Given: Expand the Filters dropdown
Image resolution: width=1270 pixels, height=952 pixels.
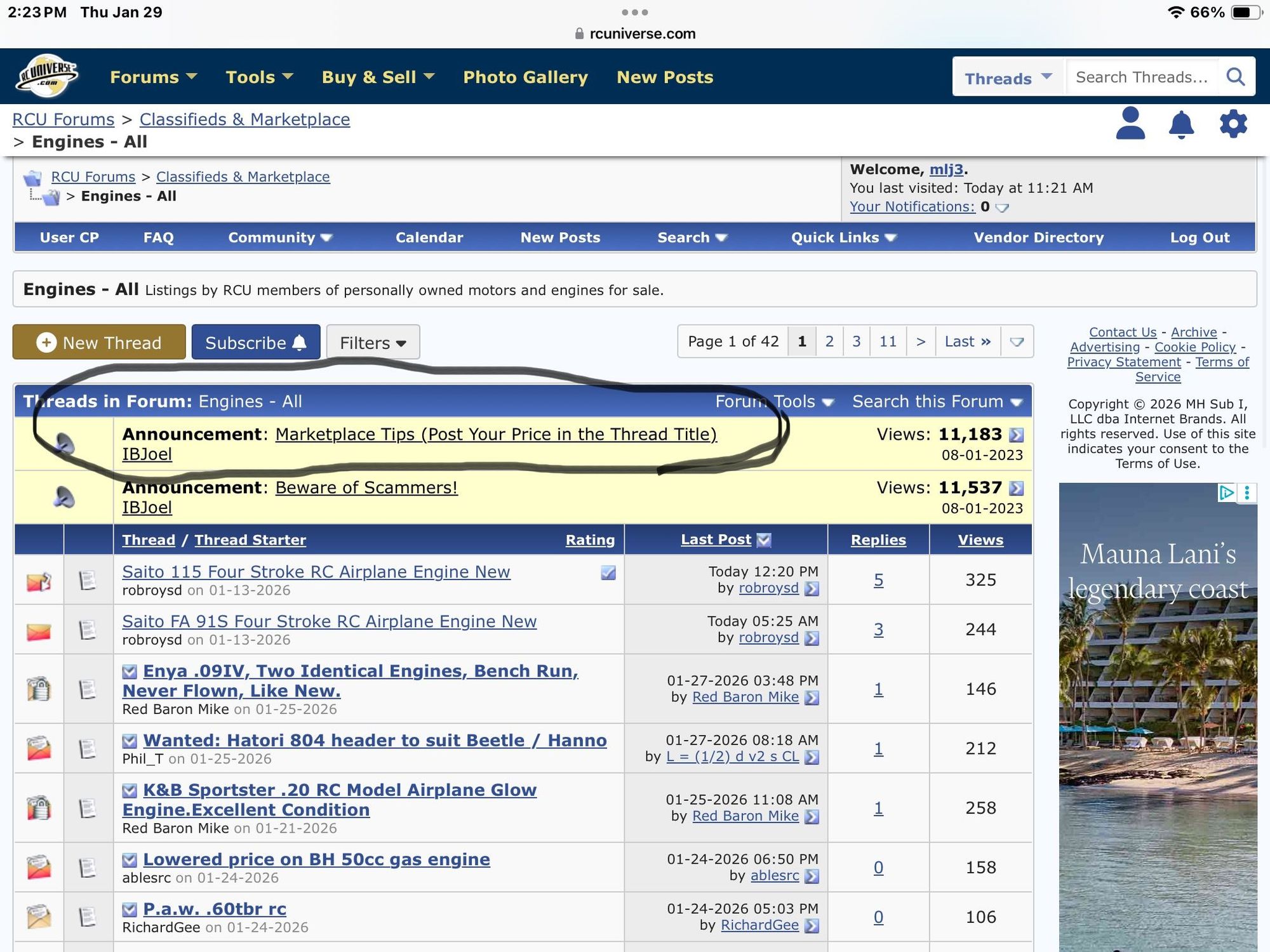Looking at the screenshot, I should tap(373, 343).
